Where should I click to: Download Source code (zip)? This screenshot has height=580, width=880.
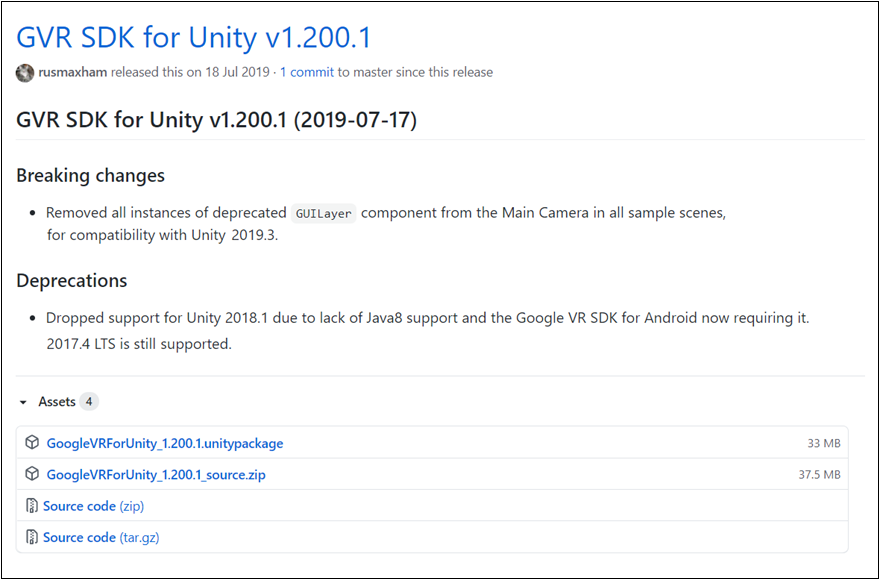pos(94,506)
